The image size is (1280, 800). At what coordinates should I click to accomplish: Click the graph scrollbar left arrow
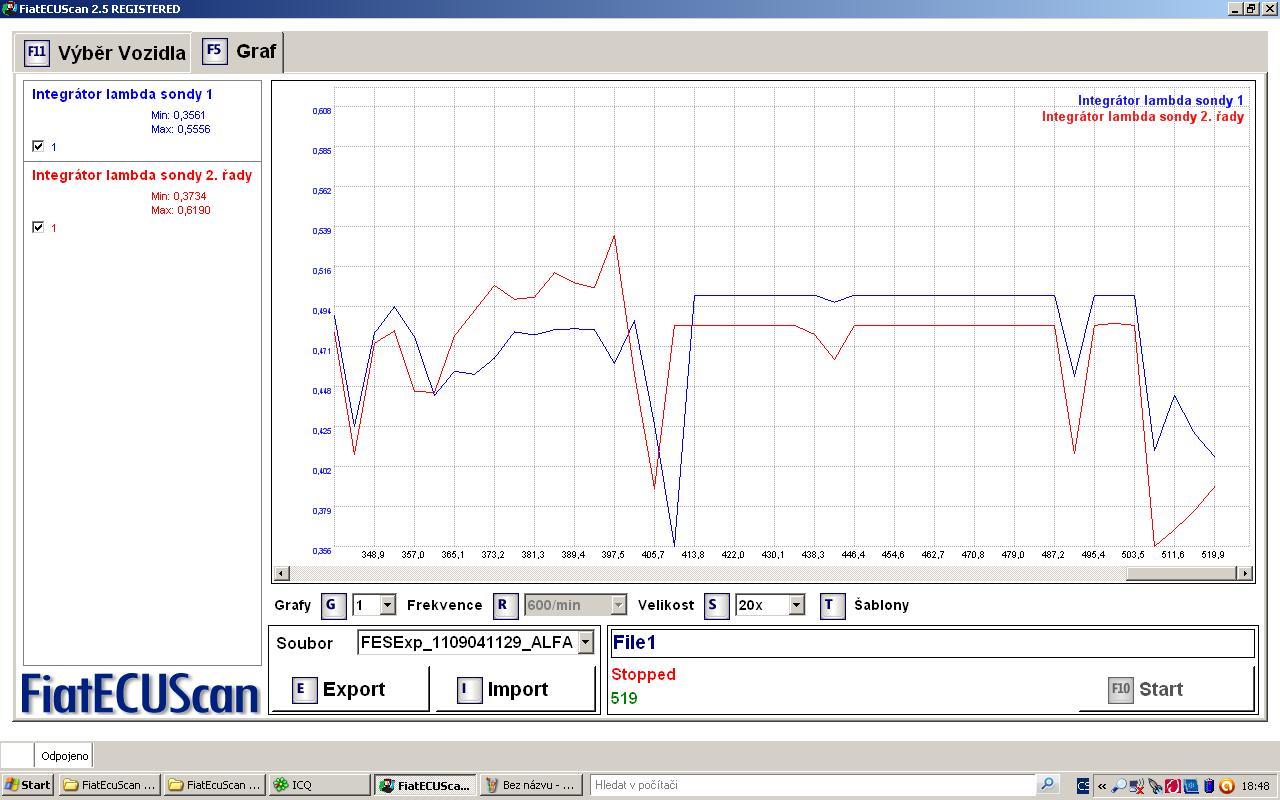point(282,573)
